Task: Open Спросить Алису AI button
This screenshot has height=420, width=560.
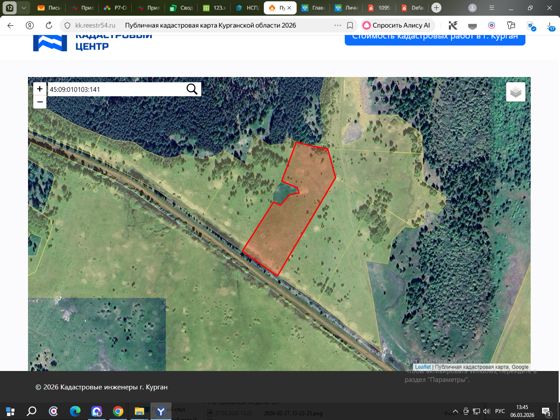Action: 397,25
